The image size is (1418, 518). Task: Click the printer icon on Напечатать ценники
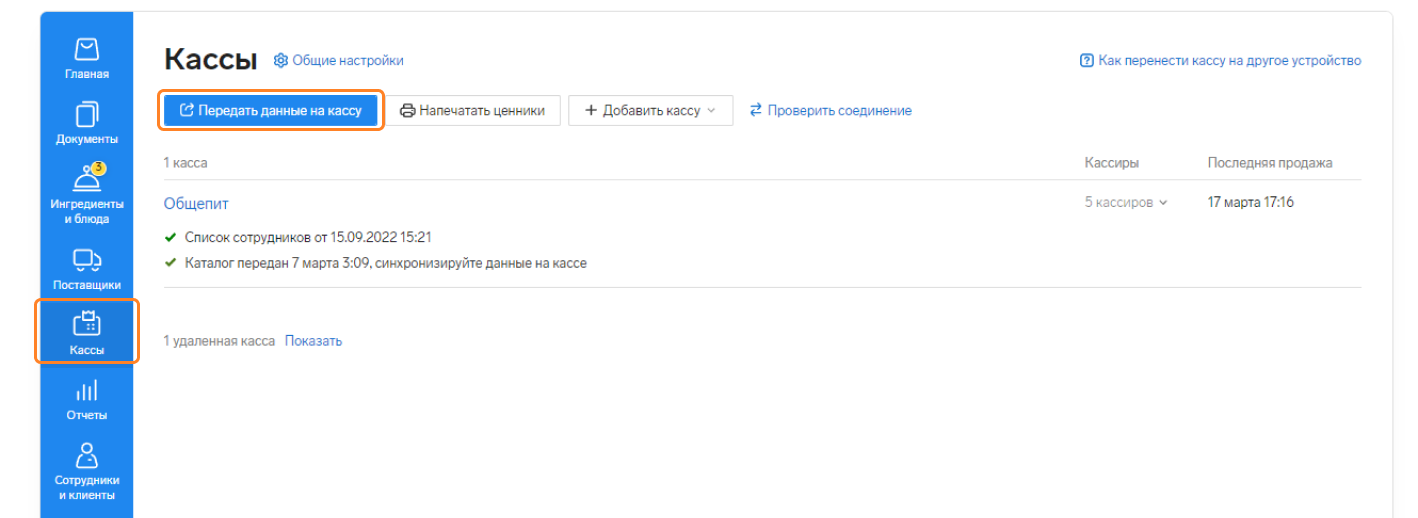click(x=407, y=111)
